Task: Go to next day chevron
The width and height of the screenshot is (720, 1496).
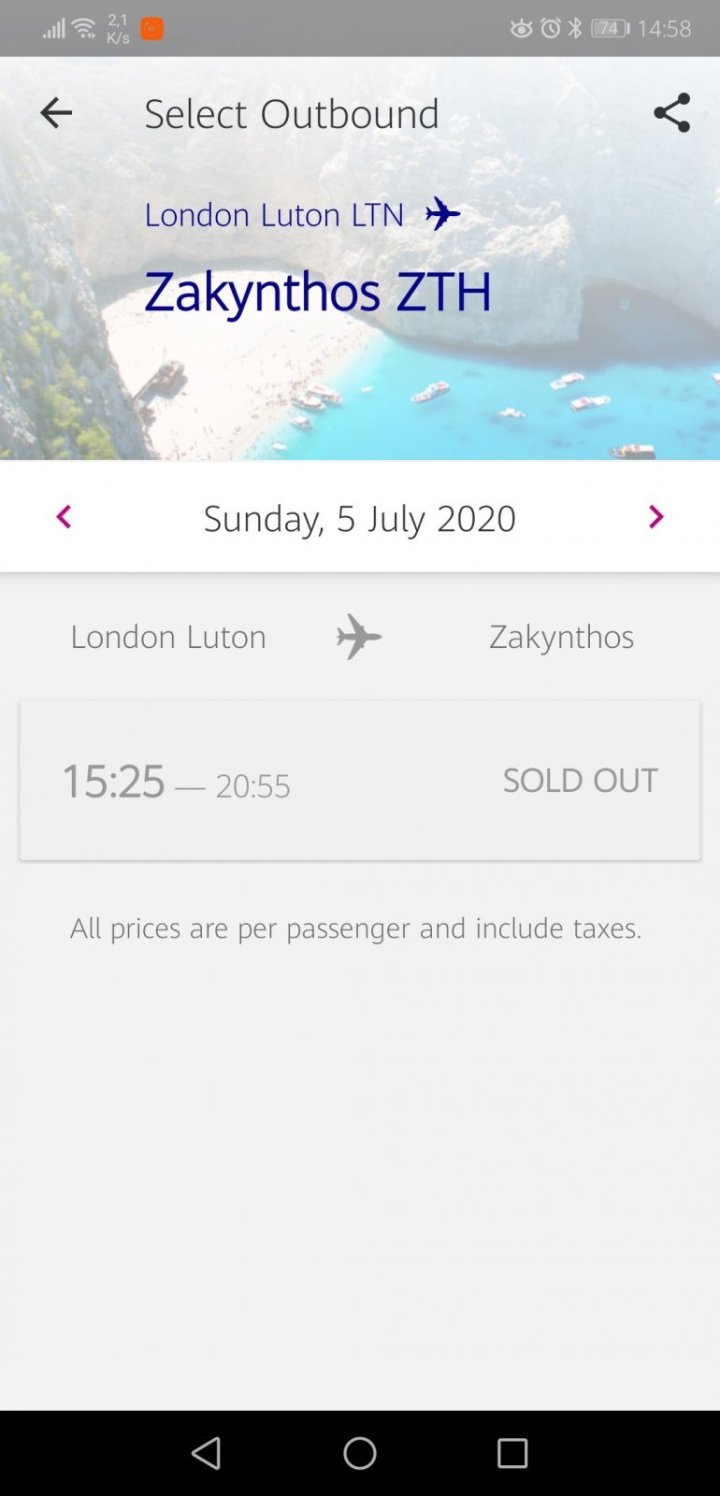Action: coord(656,517)
